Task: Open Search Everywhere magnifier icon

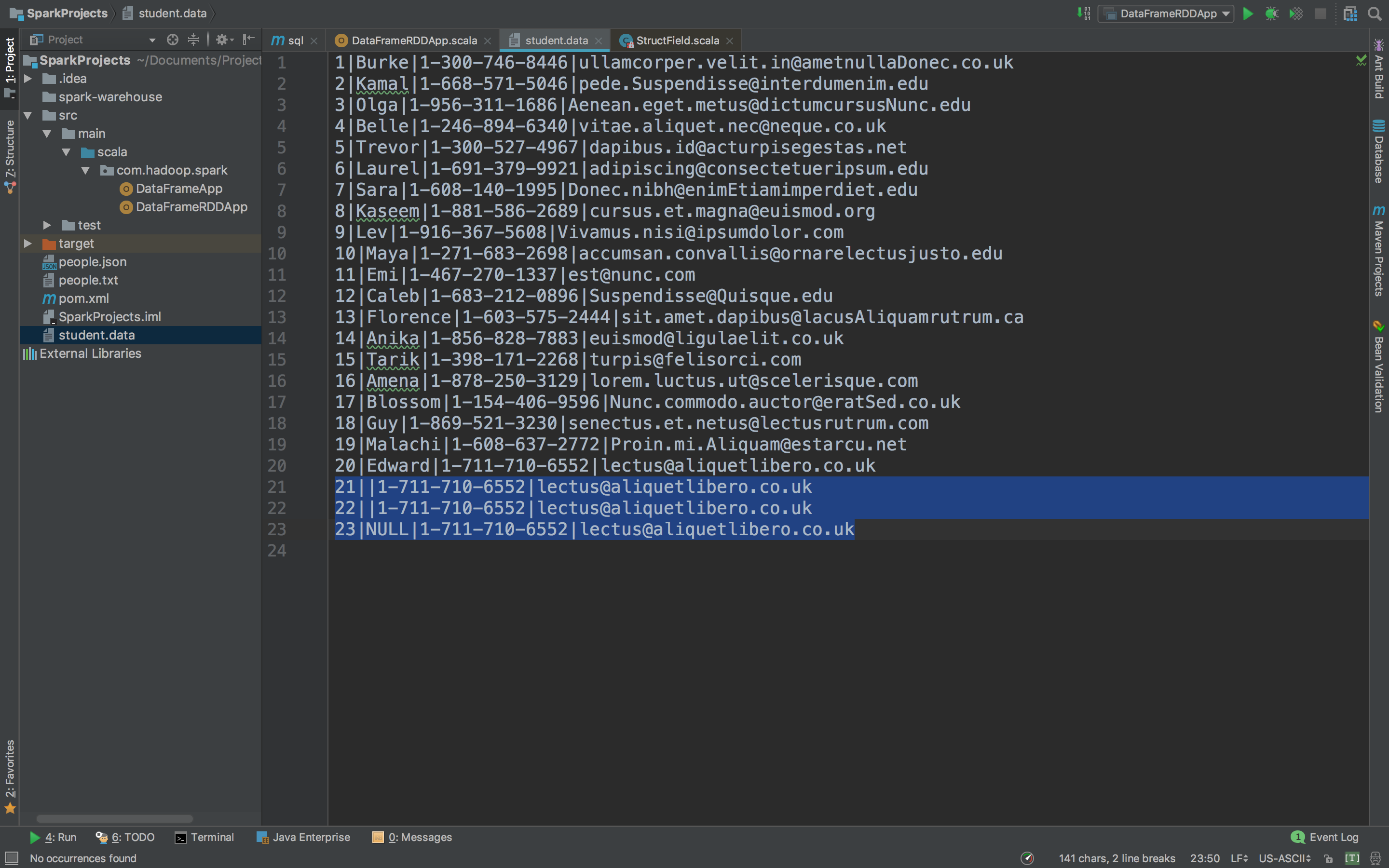Action: [1375, 13]
